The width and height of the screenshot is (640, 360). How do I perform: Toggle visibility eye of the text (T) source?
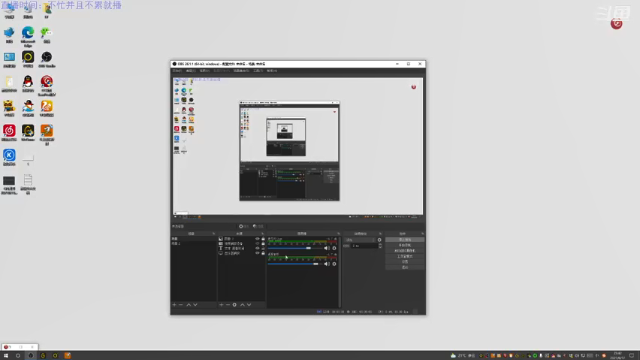257,248
